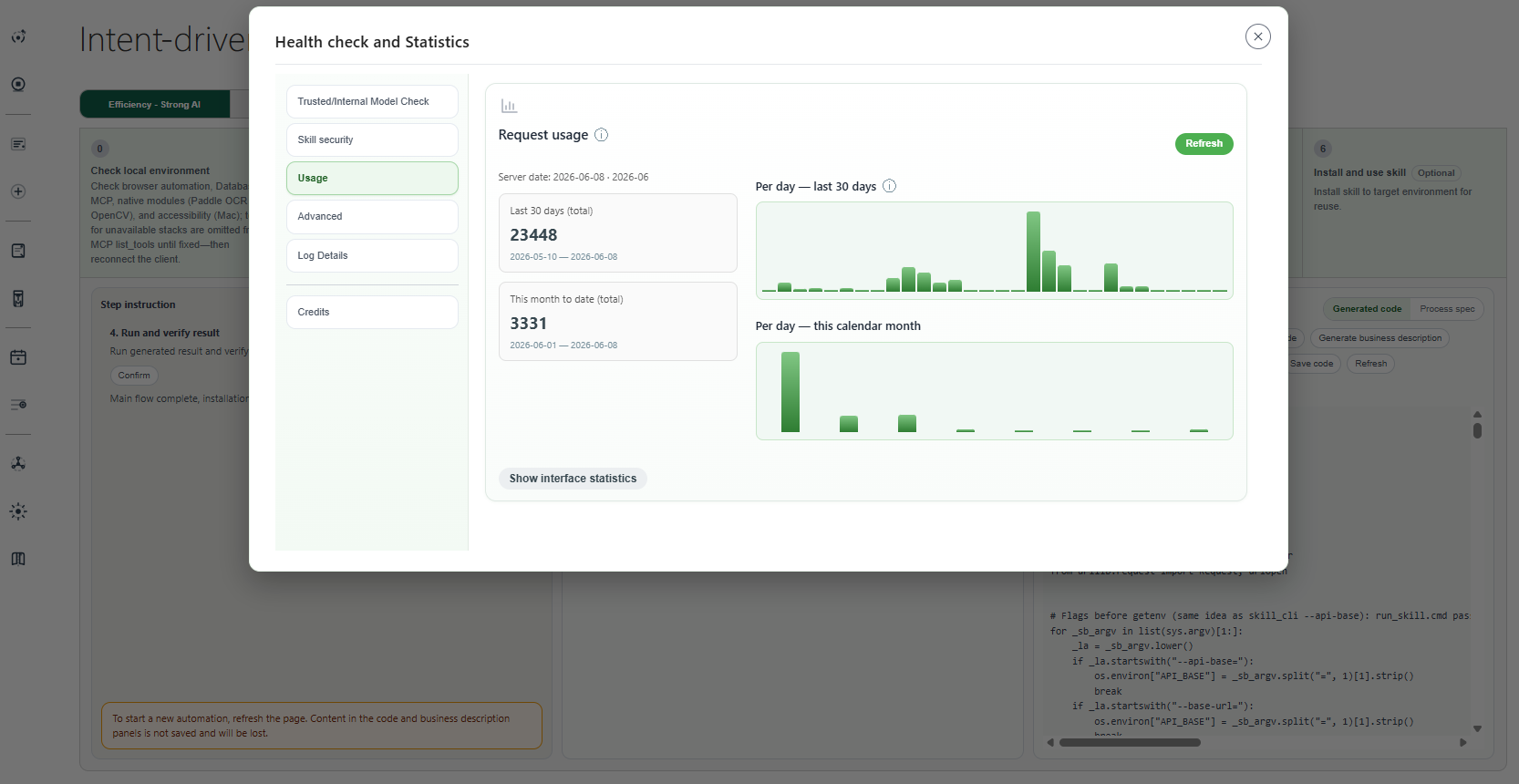Select the Usage tab
This screenshot has height=784, width=1519.
click(x=372, y=178)
